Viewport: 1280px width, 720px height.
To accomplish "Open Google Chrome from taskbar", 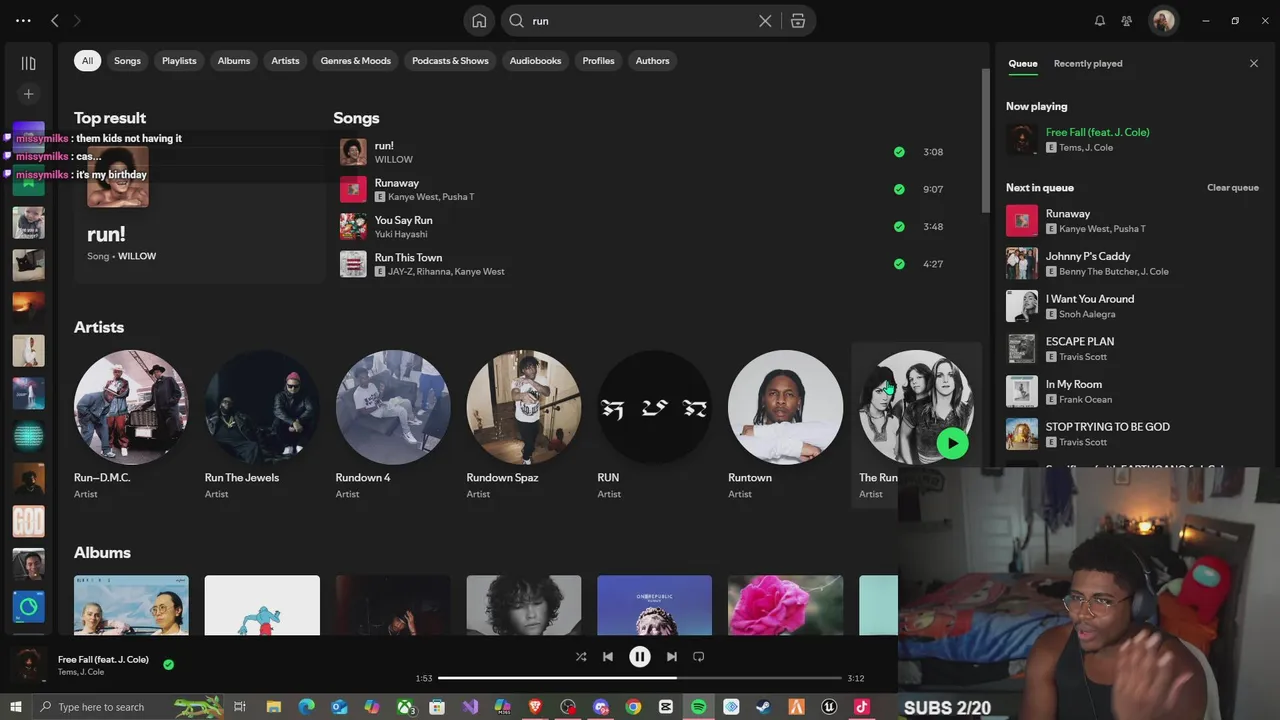I will click(633, 707).
